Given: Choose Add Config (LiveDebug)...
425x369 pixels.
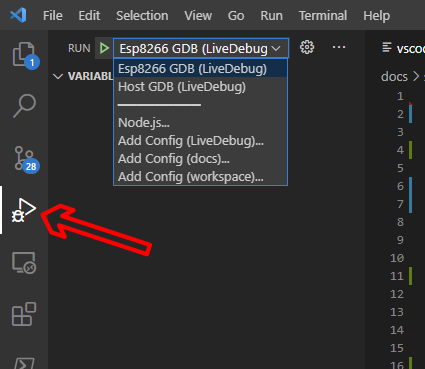Looking at the screenshot, I should 200,141.
